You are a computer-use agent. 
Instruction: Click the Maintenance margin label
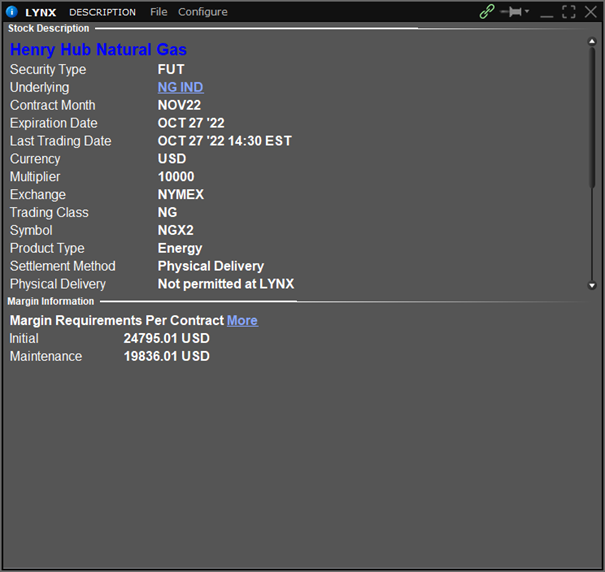coord(46,356)
